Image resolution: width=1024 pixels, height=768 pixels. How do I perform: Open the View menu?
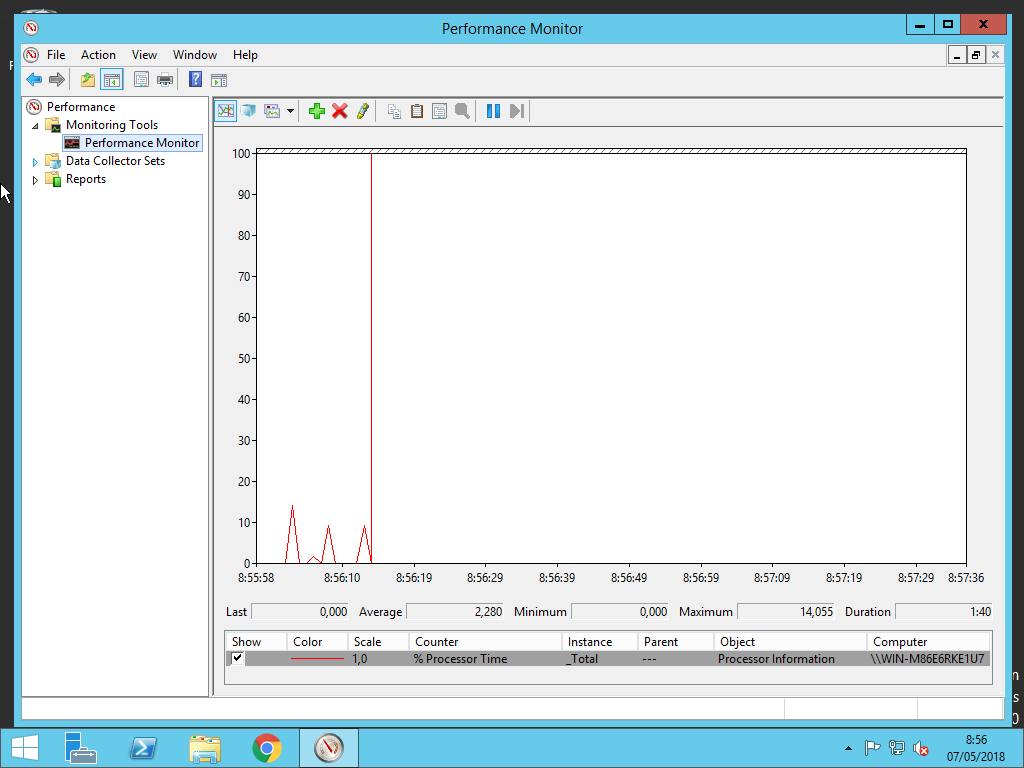point(144,55)
